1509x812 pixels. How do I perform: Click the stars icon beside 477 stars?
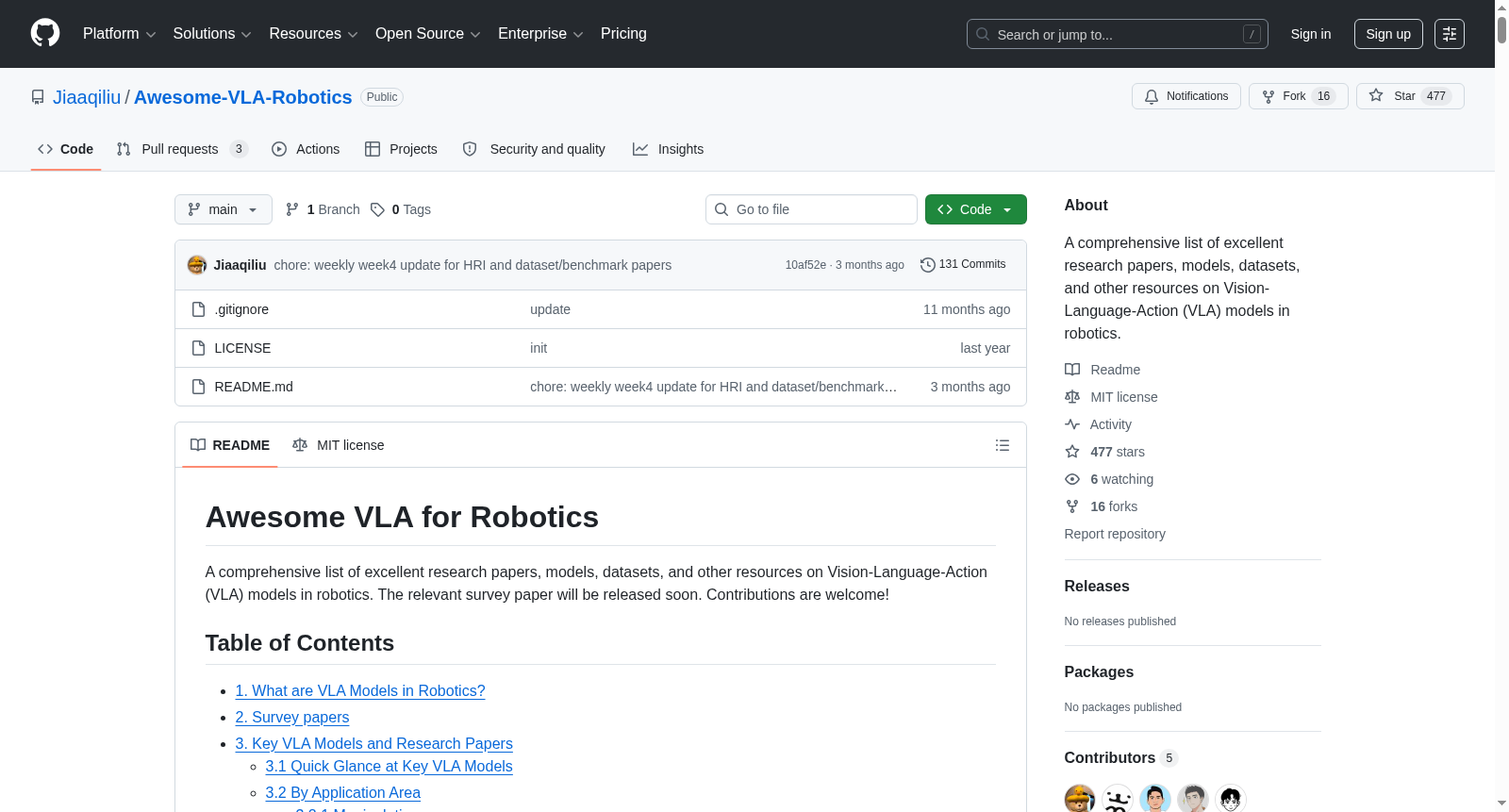[x=1072, y=452]
